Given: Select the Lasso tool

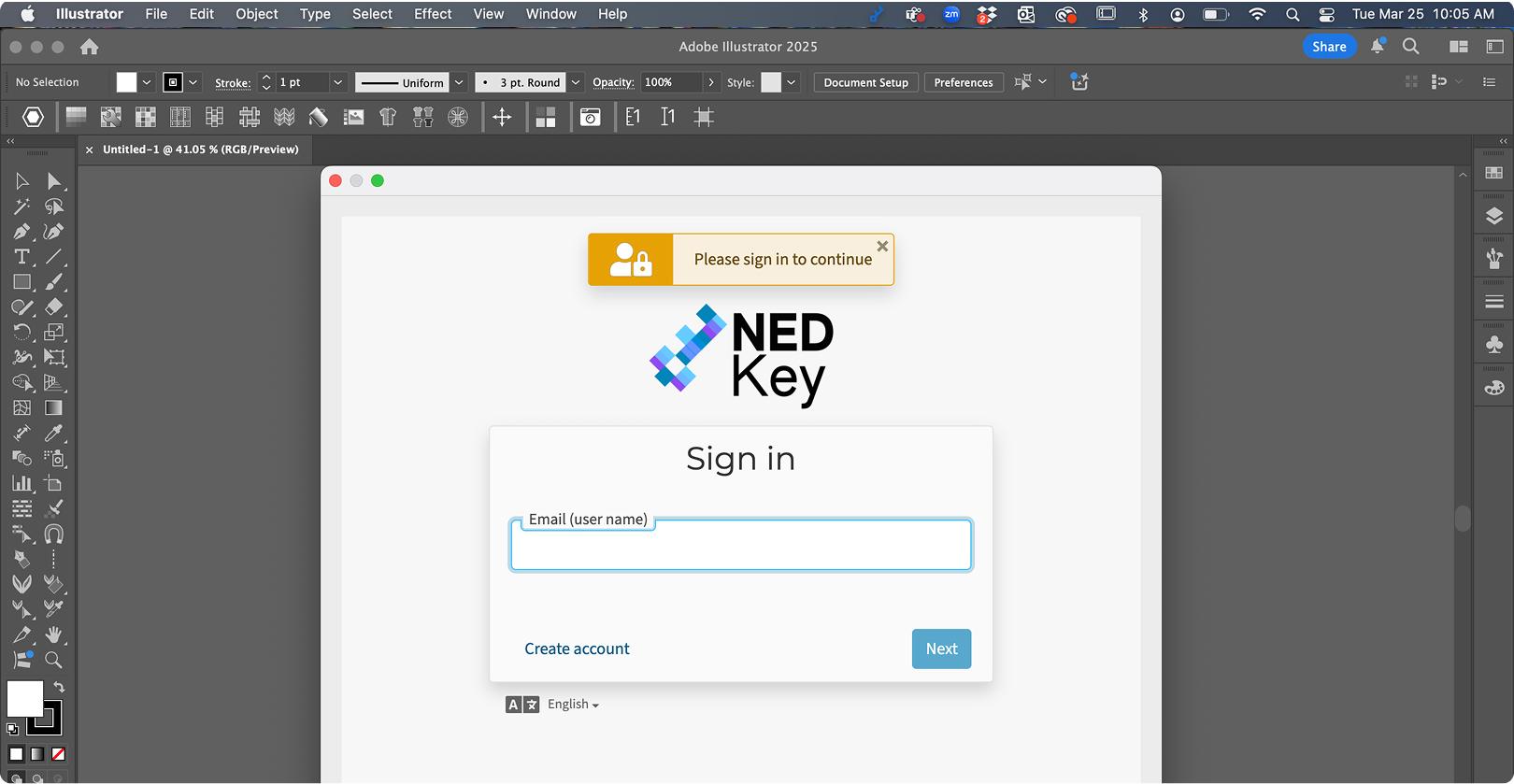Looking at the screenshot, I should point(54,207).
